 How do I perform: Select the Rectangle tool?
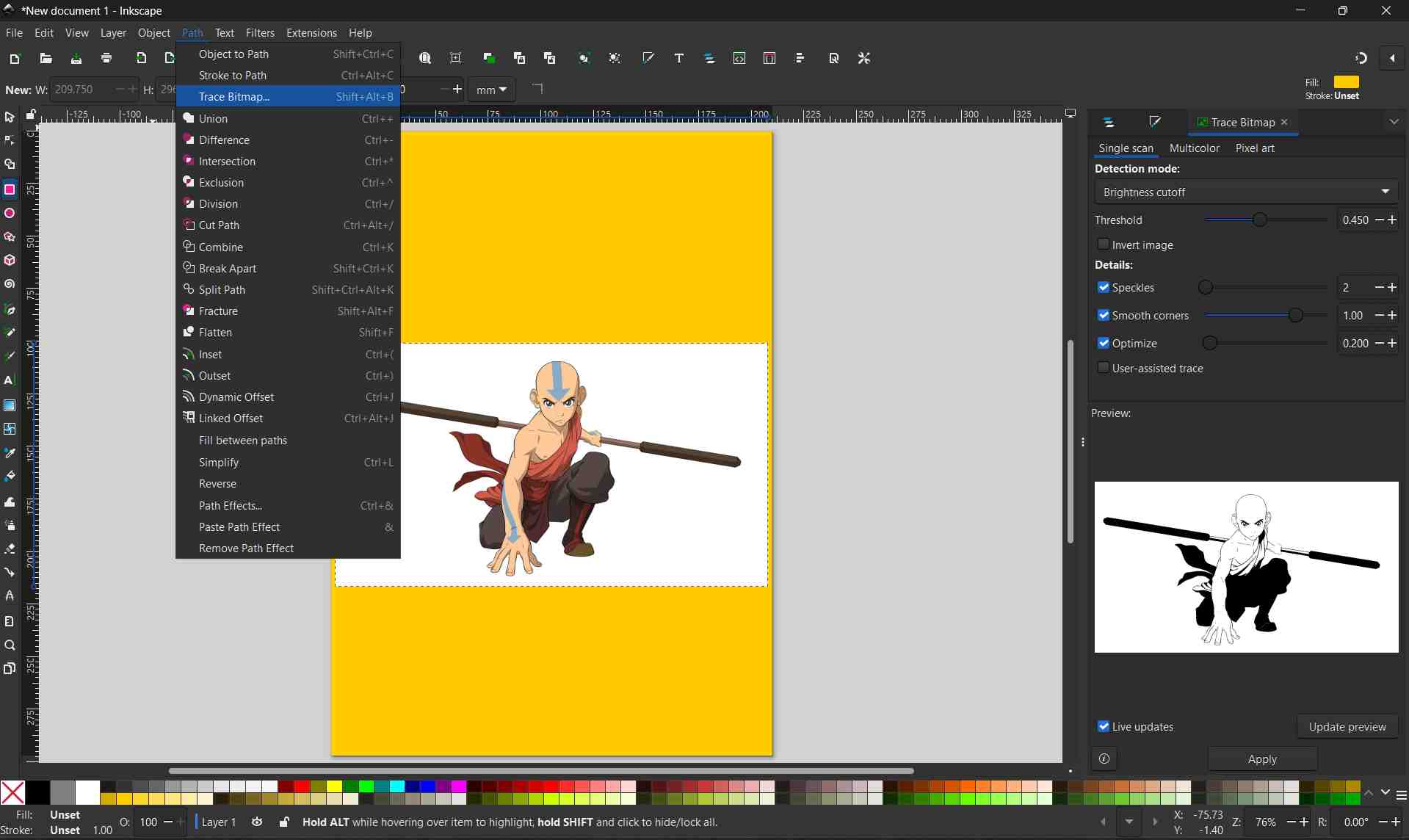coord(10,189)
